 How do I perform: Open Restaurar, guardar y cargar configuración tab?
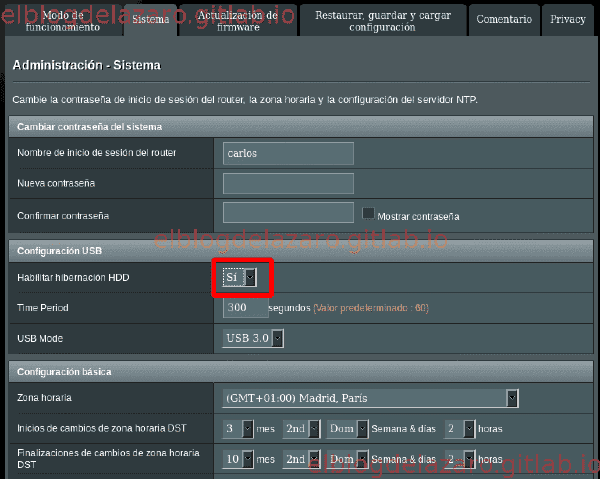coord(383,21)
